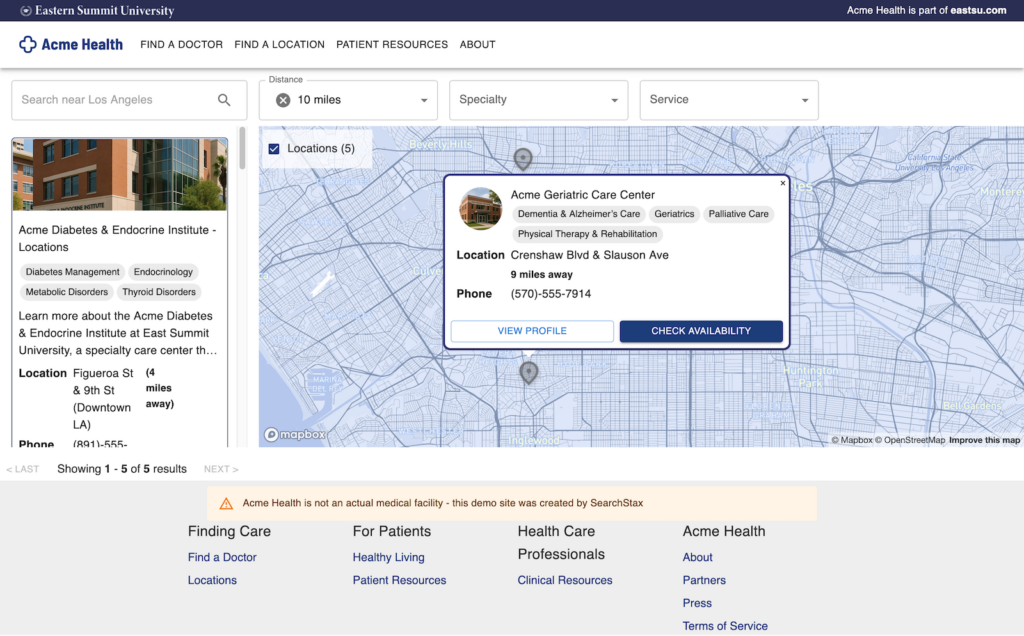Select the map pin near Inglewood
The image size is (1024, 636).
click(x=528, y=372)
